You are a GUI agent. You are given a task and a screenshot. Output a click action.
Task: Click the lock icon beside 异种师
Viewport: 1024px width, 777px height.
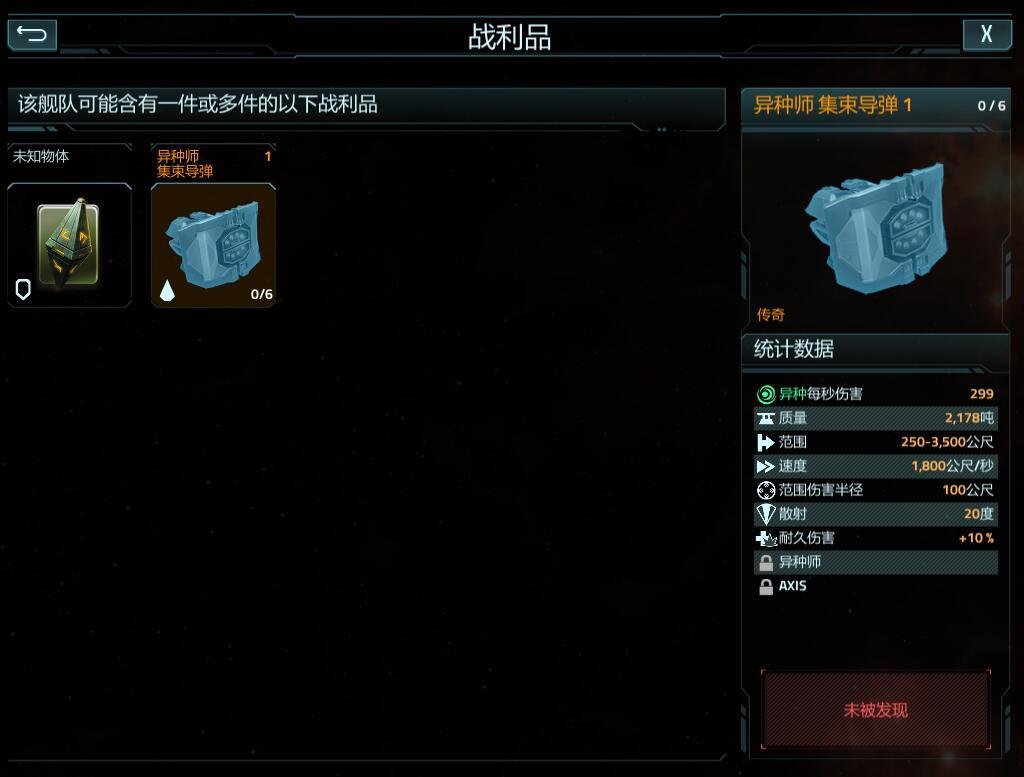tap(765, 562)
